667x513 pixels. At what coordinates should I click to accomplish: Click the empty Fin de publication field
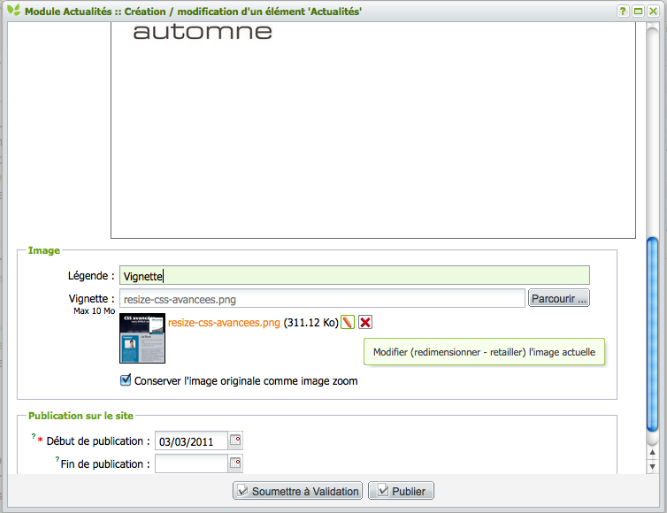[191, 463]
